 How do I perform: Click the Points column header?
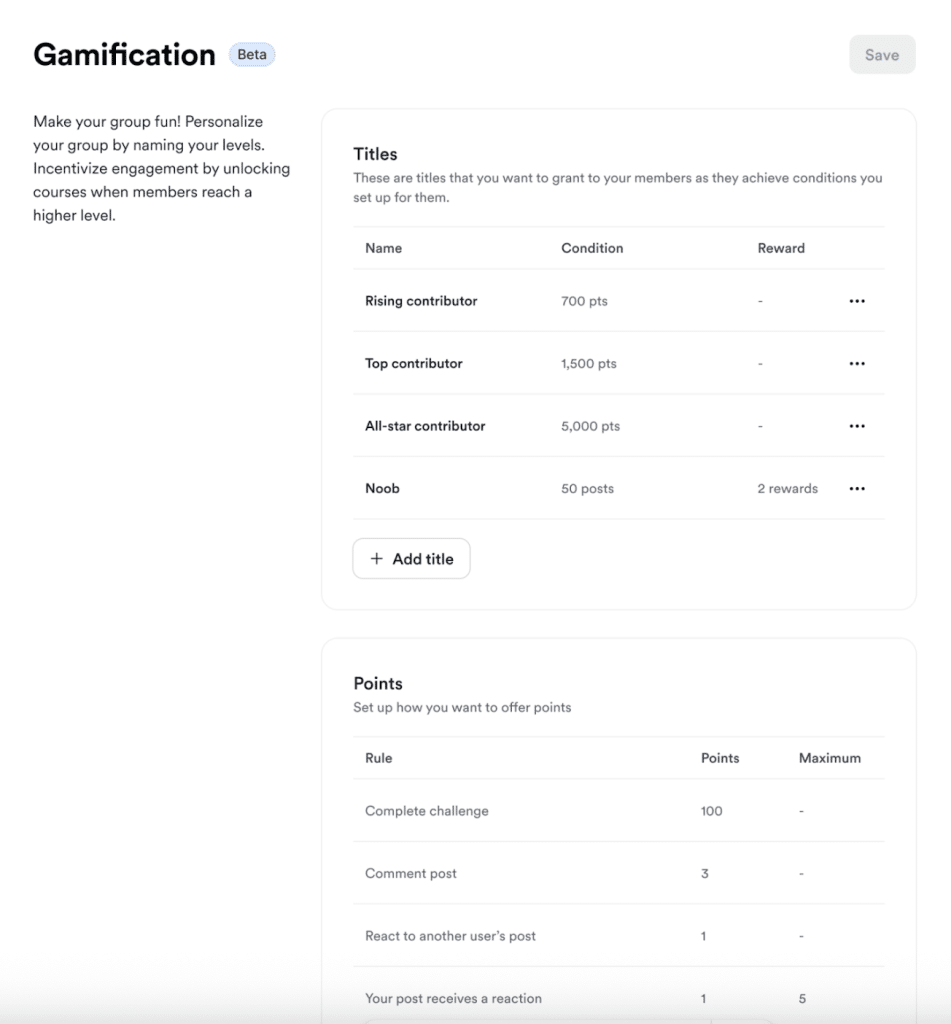720,758
